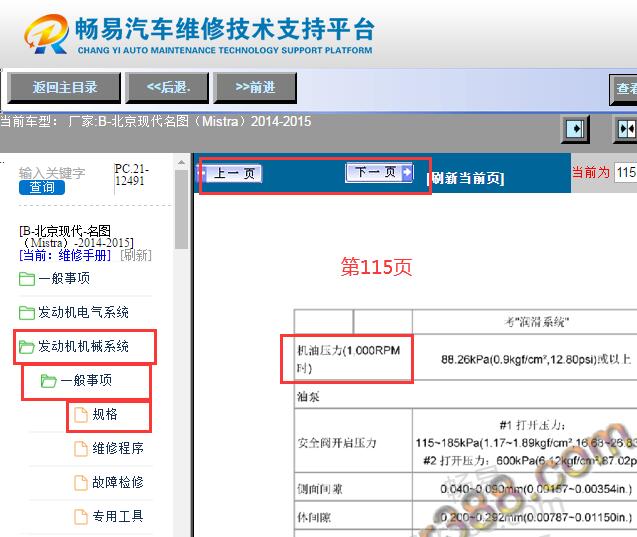Image resolution: width=637 pixels, height=537 pixels.
Task: Click the page icon beside 规格
Action: tap(81, 415)
